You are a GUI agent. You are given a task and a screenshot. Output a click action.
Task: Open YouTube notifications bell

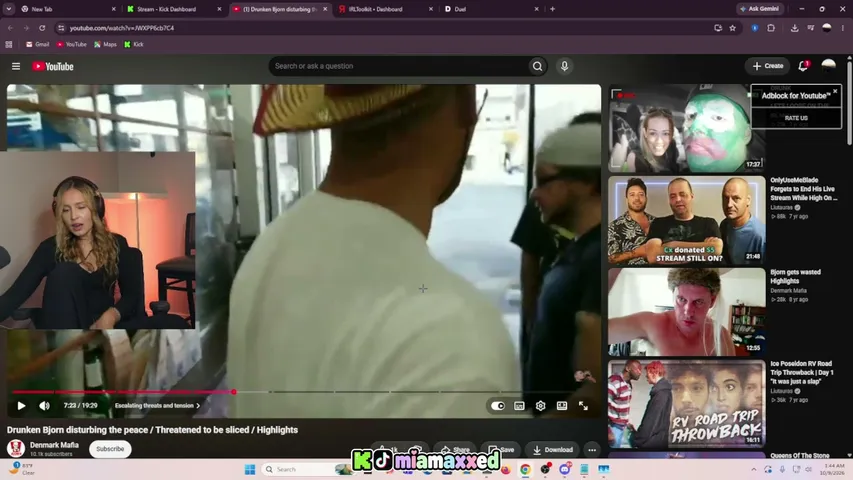tap(803, 66)
